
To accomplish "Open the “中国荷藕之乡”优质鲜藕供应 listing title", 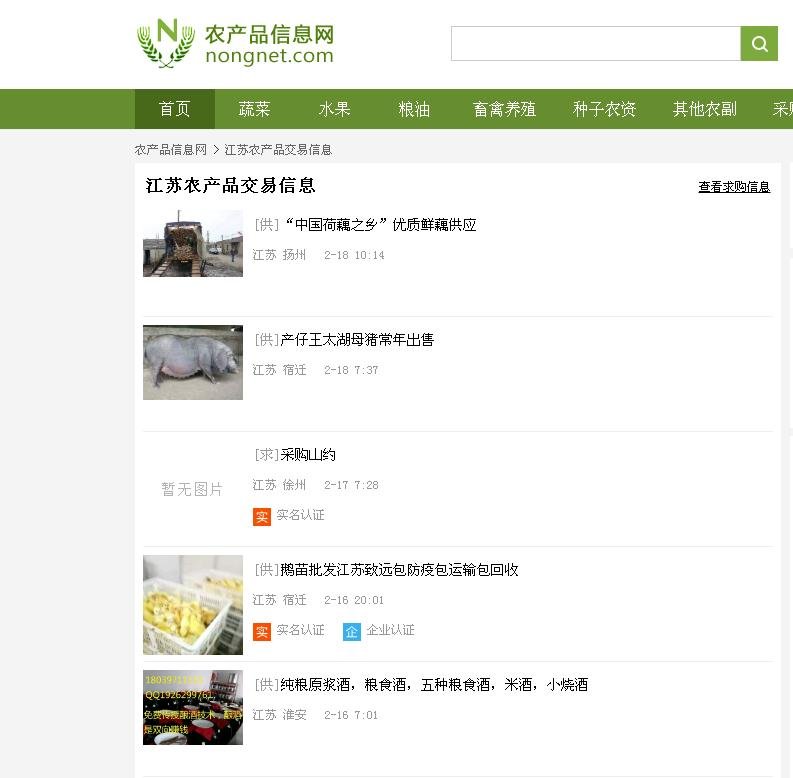I will [378, 225].
